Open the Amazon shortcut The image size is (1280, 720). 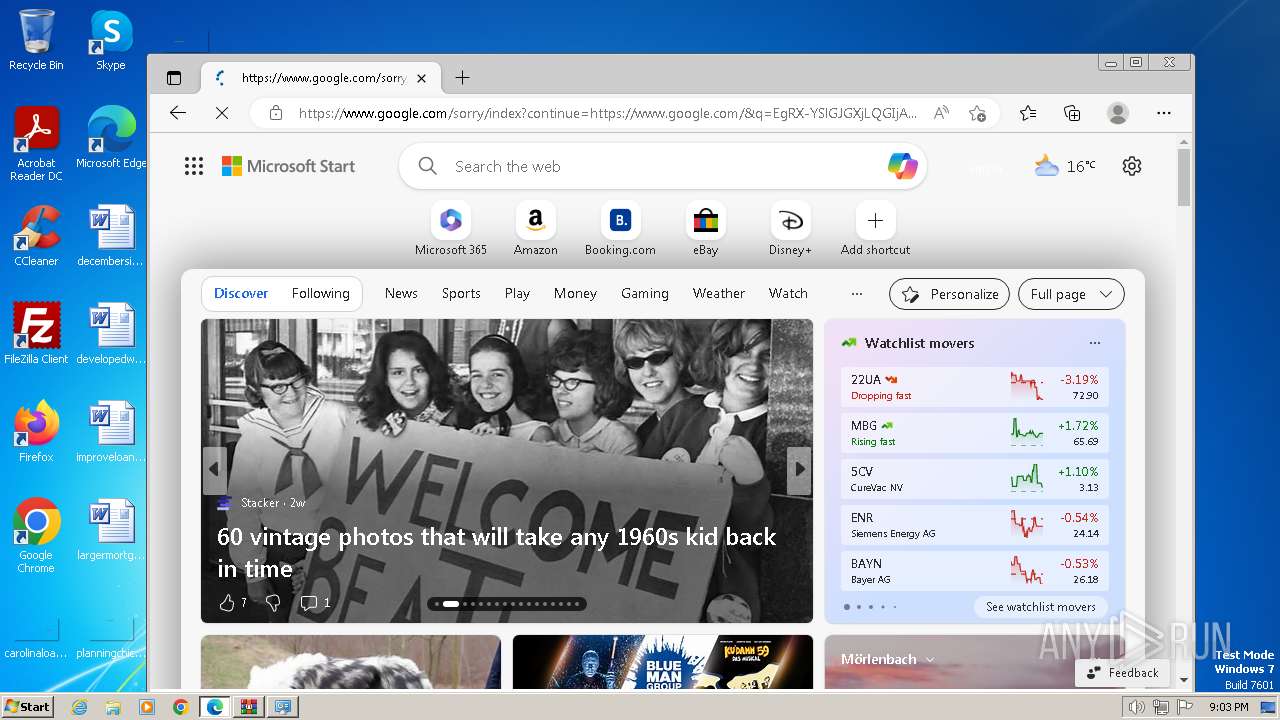pos(536,229)
